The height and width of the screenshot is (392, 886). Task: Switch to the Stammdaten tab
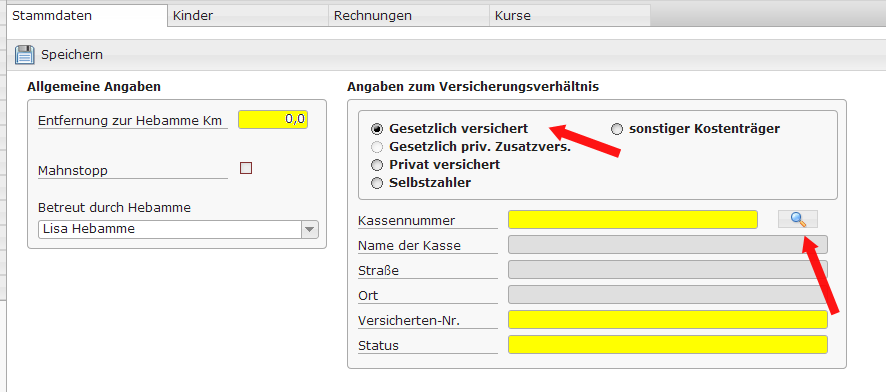coord(87,15)
